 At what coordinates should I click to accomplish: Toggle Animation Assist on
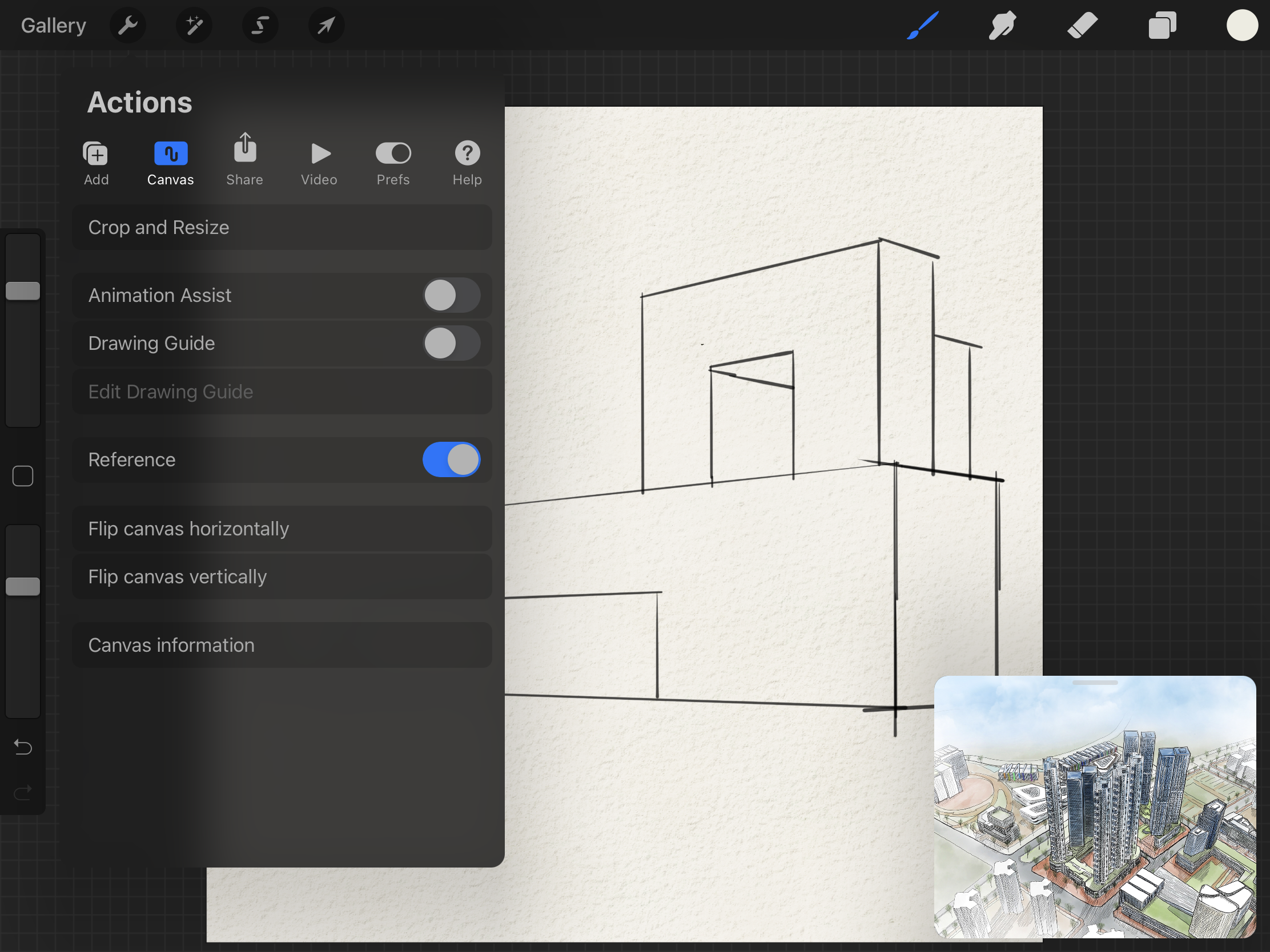(450, 295)
